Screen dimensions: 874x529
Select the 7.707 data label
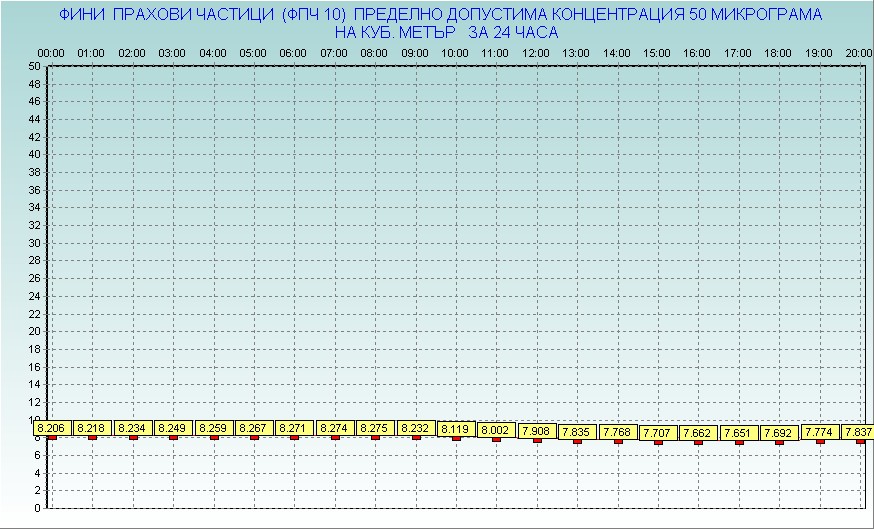point(658,433)
